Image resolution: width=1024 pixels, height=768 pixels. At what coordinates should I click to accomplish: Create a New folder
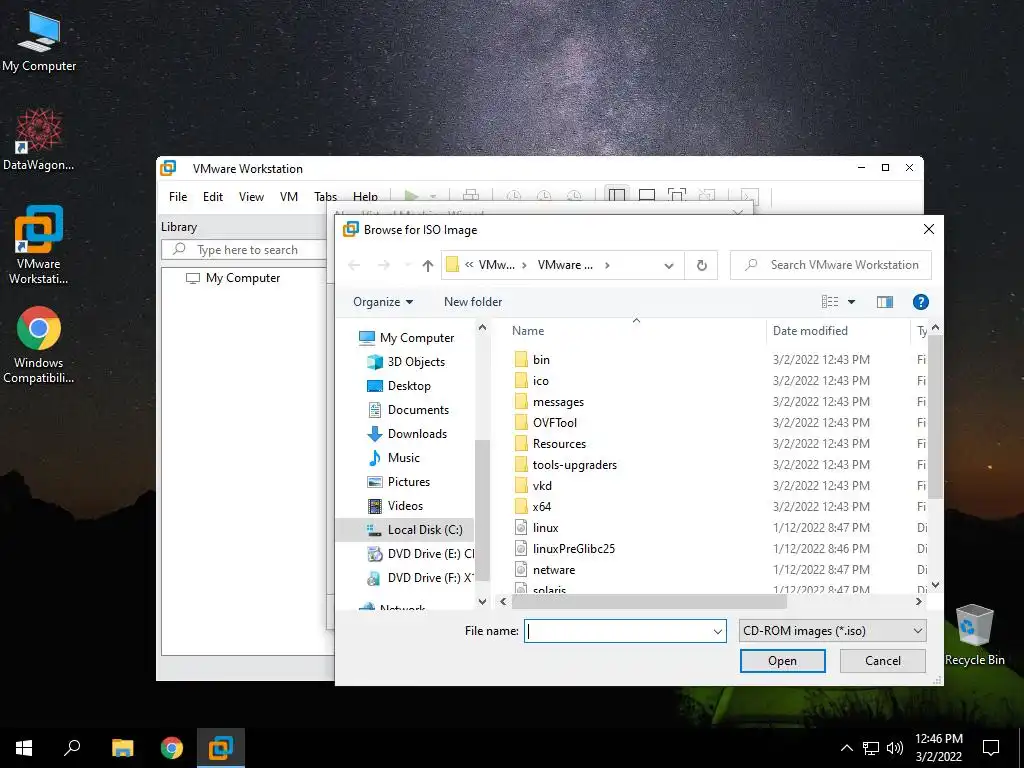[x=473, y=302]
